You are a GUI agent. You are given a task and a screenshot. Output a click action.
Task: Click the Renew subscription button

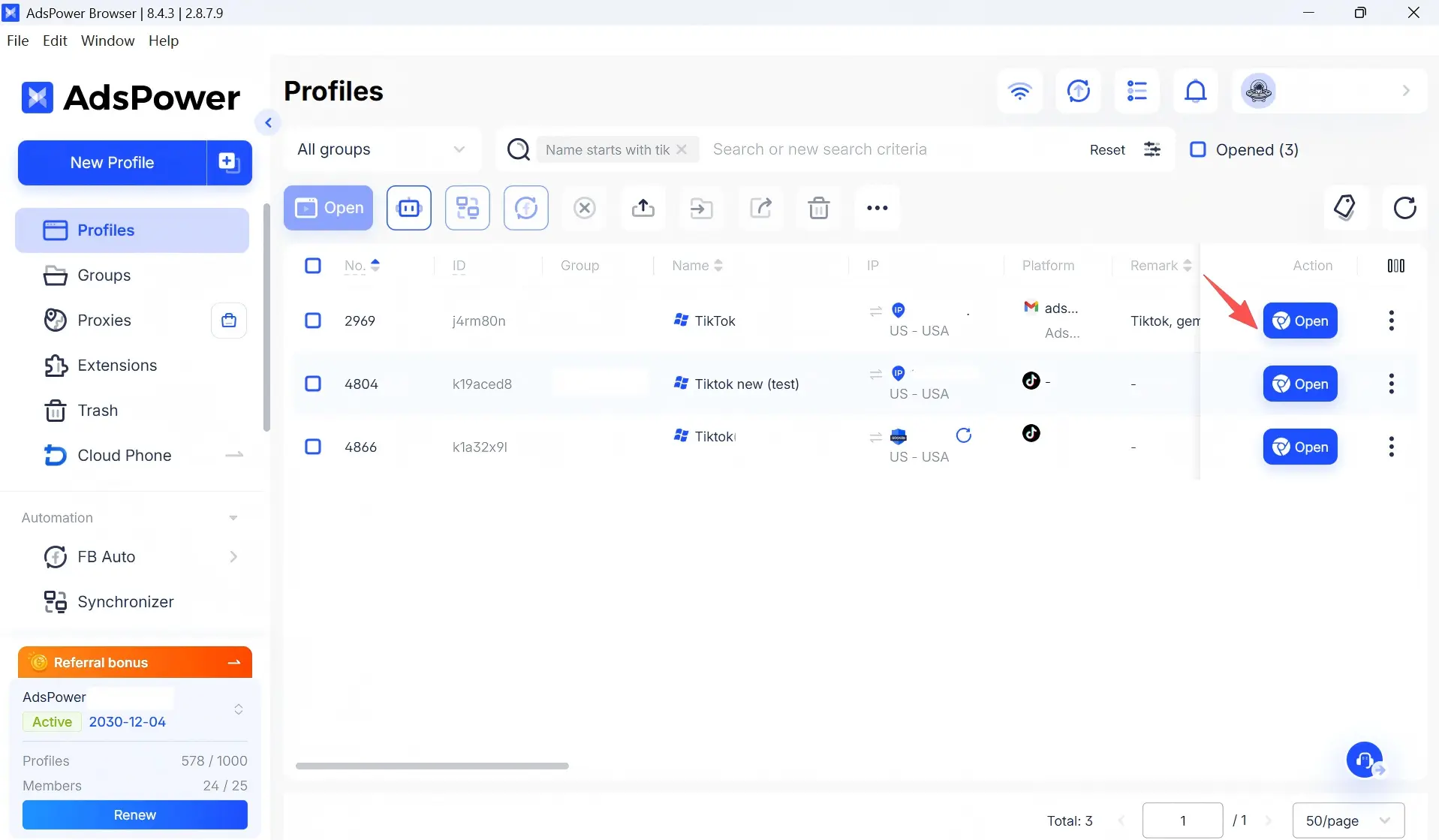(x=135, y=815)
